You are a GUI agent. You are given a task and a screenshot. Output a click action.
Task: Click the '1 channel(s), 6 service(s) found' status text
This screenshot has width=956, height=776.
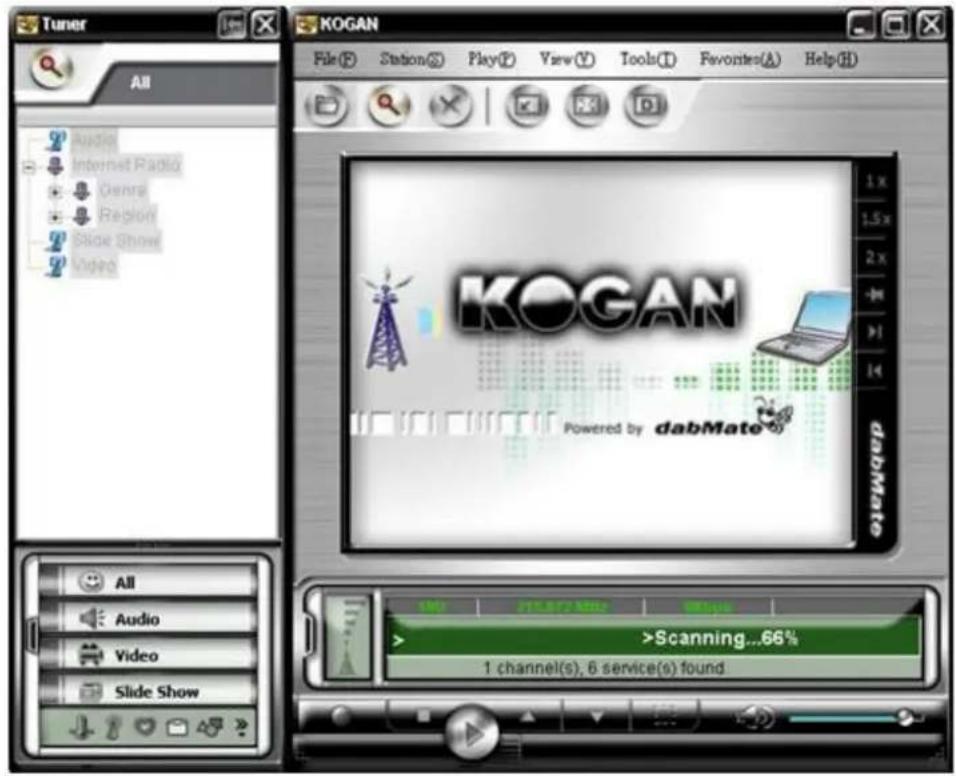pyautogui.click(x=604, y=668)
